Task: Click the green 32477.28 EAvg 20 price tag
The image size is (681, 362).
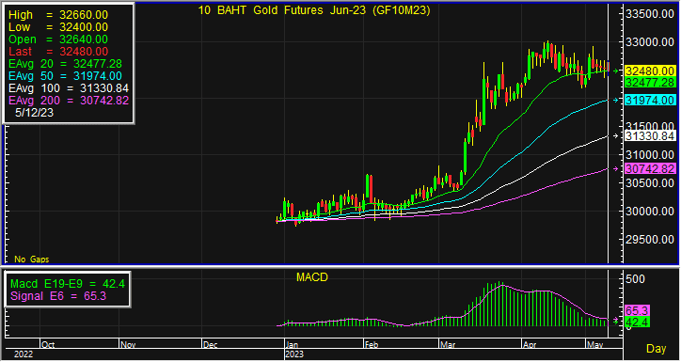Action: tap(650, 82)
